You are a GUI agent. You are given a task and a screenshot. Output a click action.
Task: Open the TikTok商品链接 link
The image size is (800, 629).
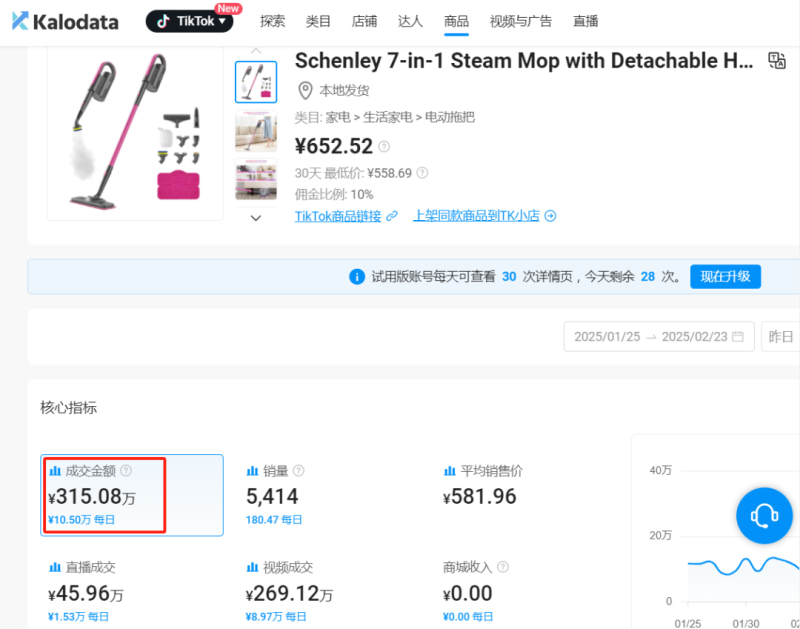coord(338,215)
